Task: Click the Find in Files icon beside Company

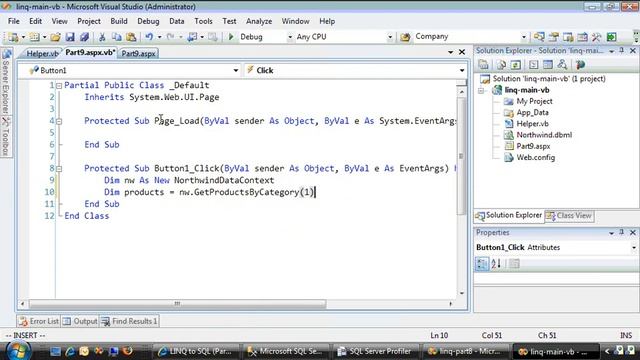Action: click(x=405, y=37)
